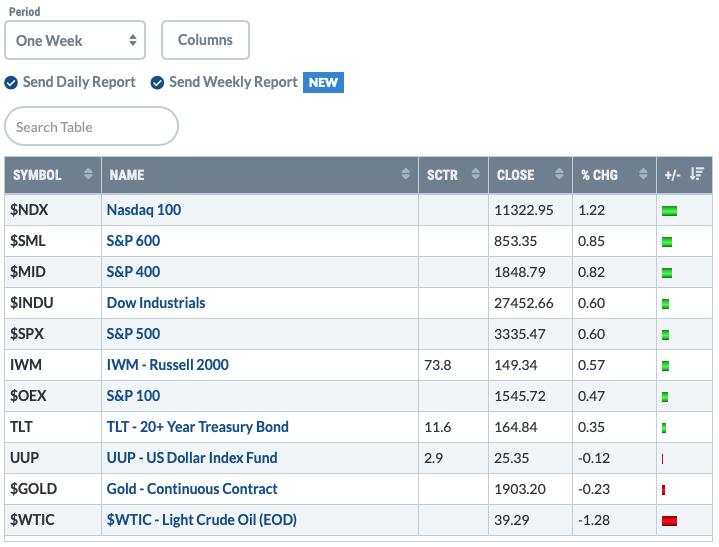The image size is (719, 547).
Task: Click the green change bar for $SML
Action: 667,242
